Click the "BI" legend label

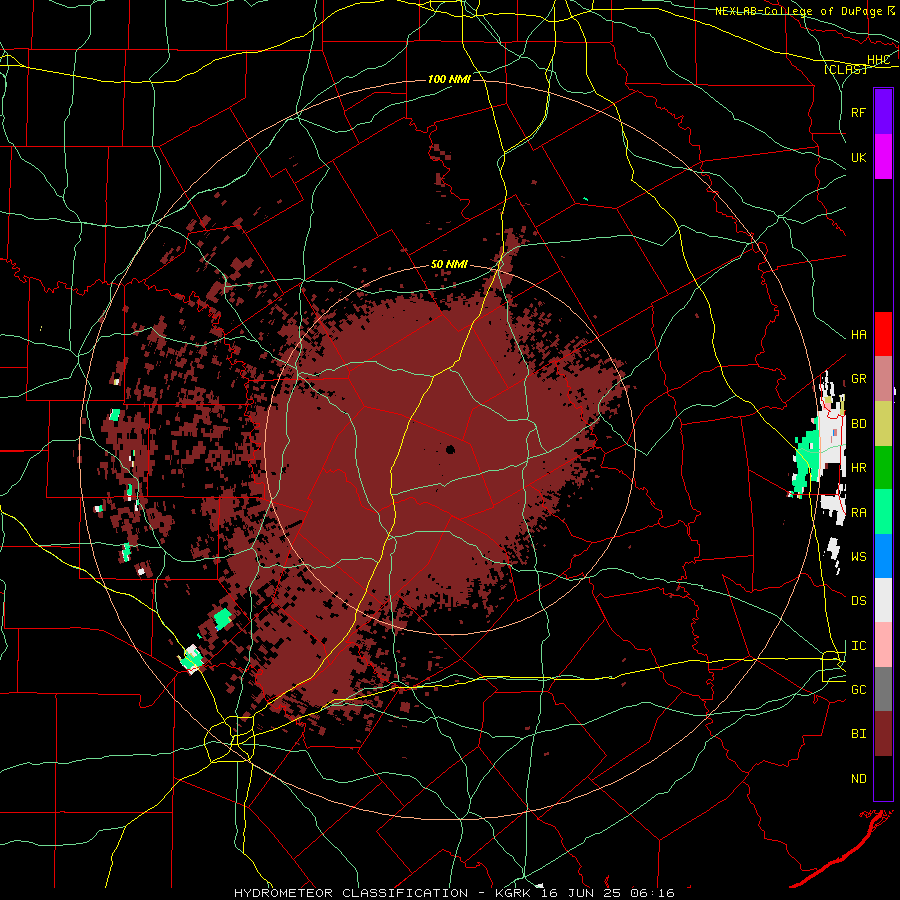[x=859, y=734]
